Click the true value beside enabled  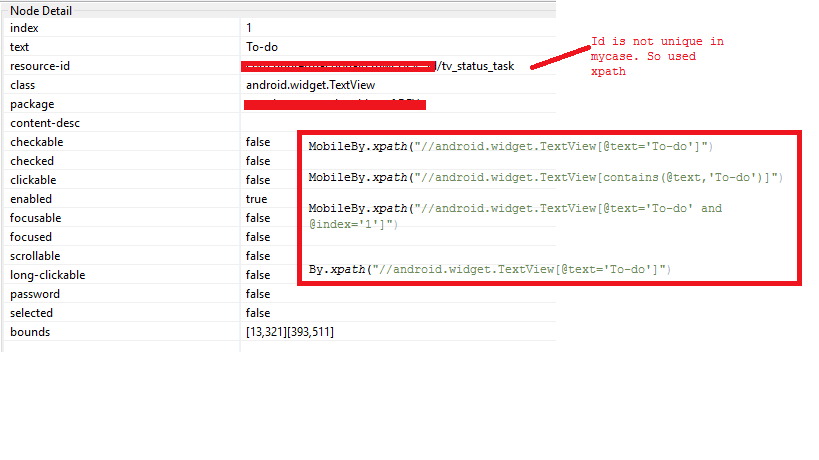(256, 199)
